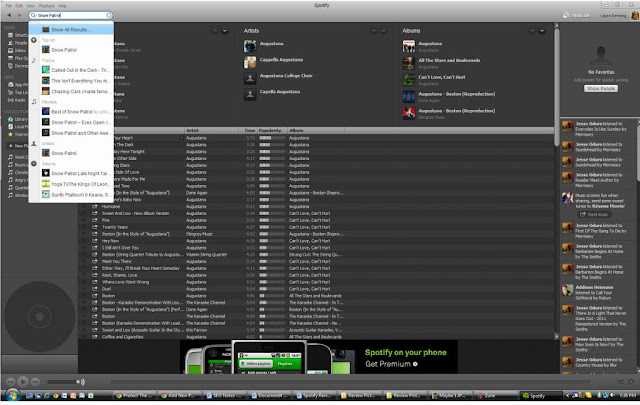Open Local Files in the sidebar
Viewport: 640px width, 405px height.
18,127
